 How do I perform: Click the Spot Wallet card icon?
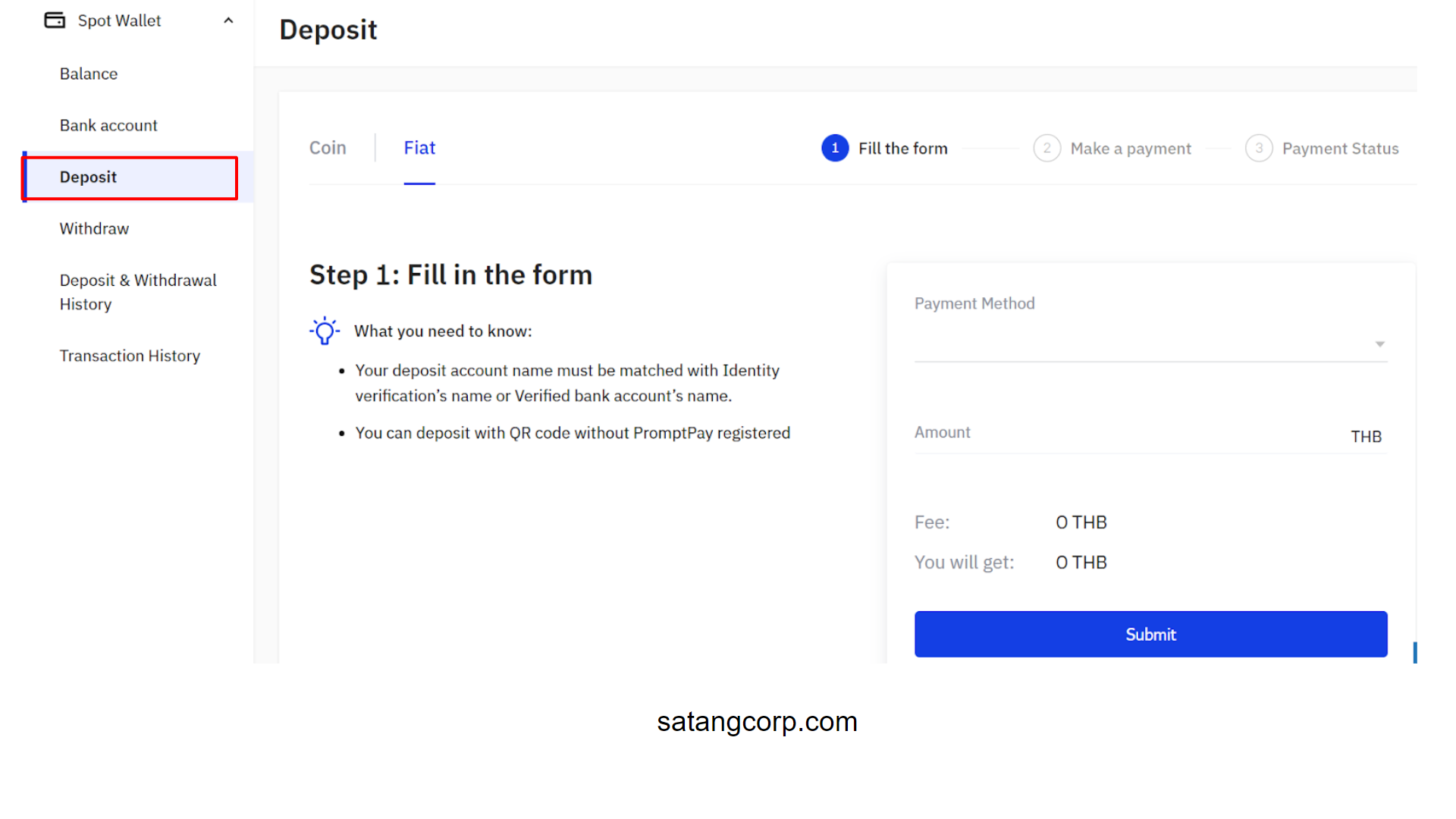(x=54, y=20)
